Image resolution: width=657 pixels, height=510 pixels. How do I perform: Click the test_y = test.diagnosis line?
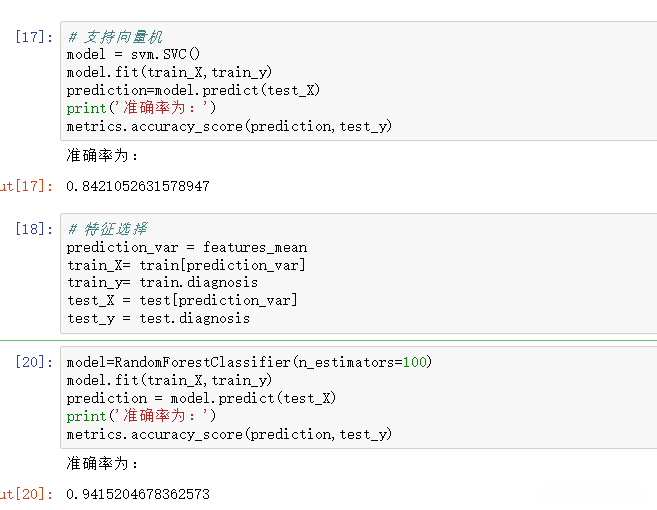(158, 318)
